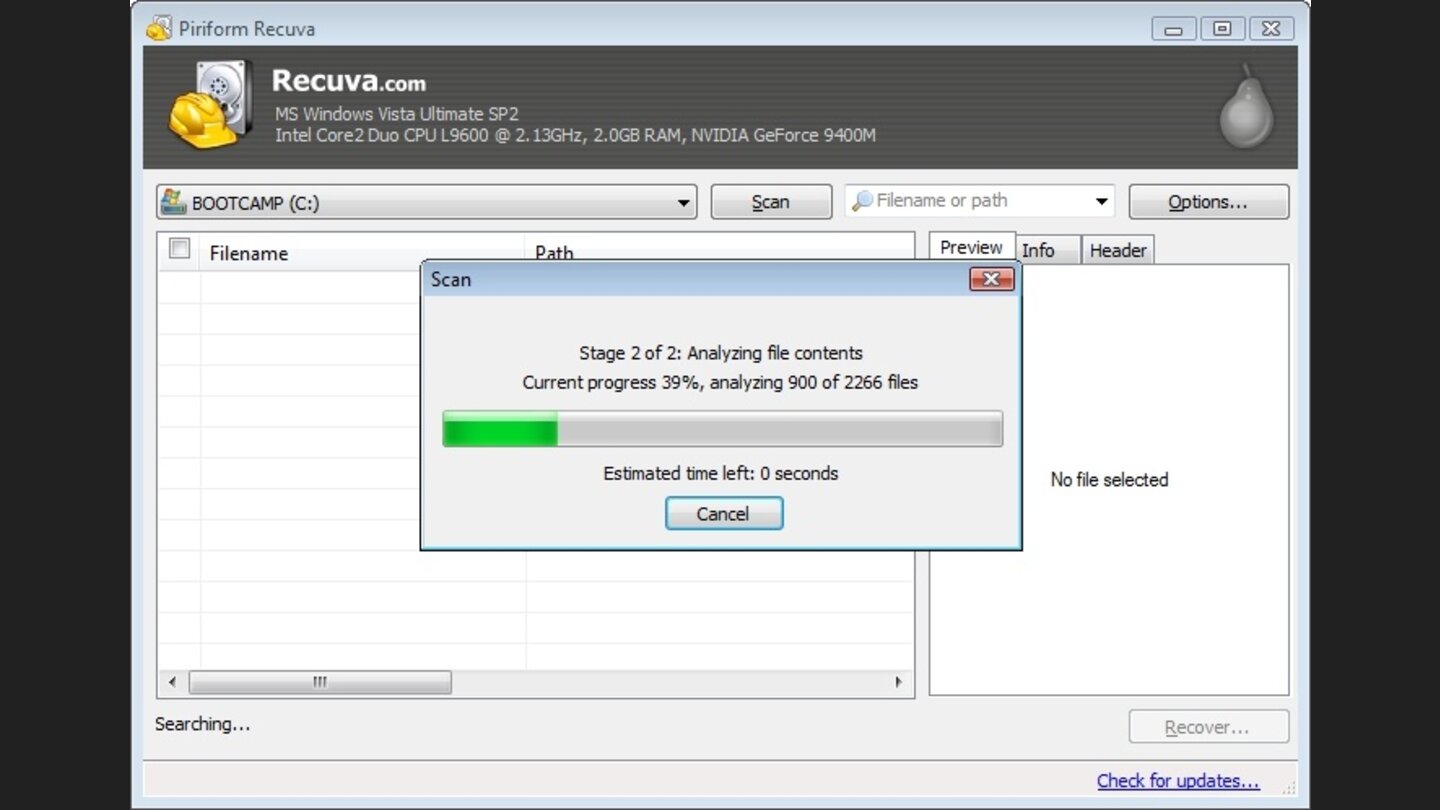Viewport: 1440px width, 810px height.
Task: Click the 'No file selected' preview text
Action: 1109,480
